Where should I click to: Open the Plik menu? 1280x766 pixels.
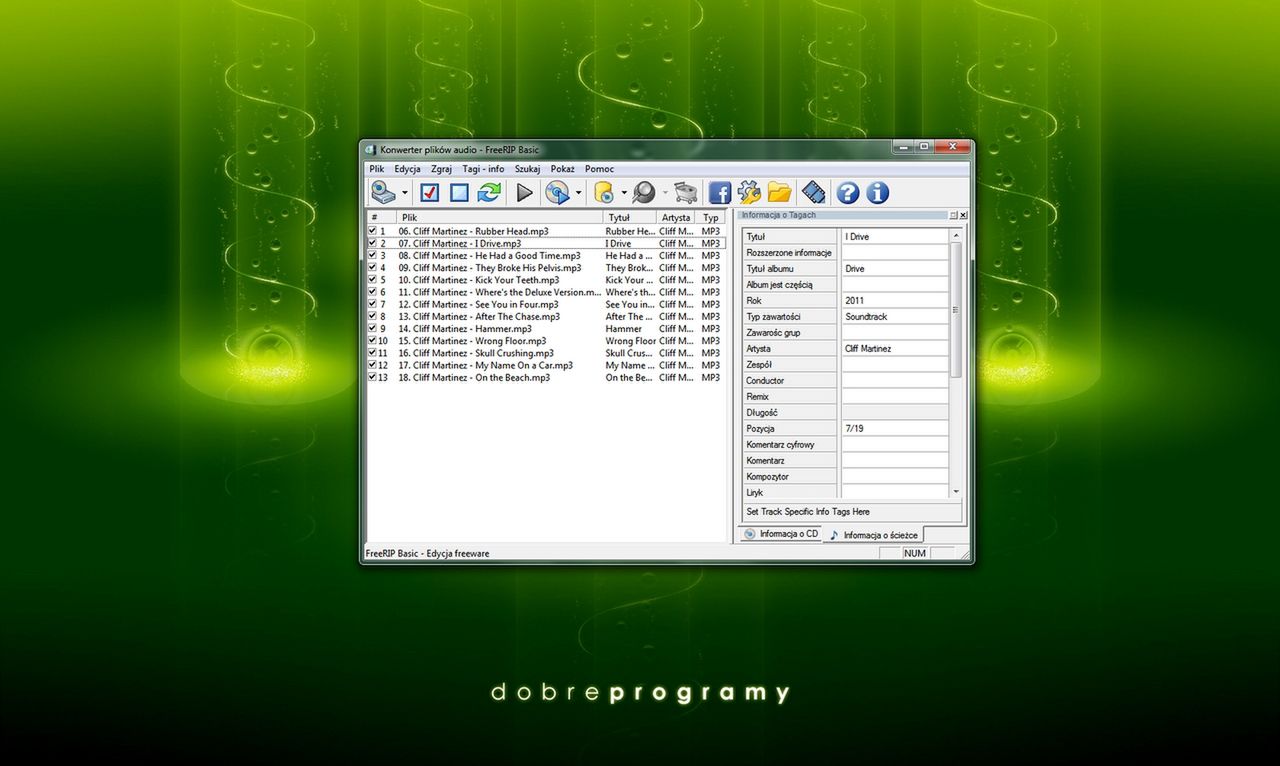376,168
